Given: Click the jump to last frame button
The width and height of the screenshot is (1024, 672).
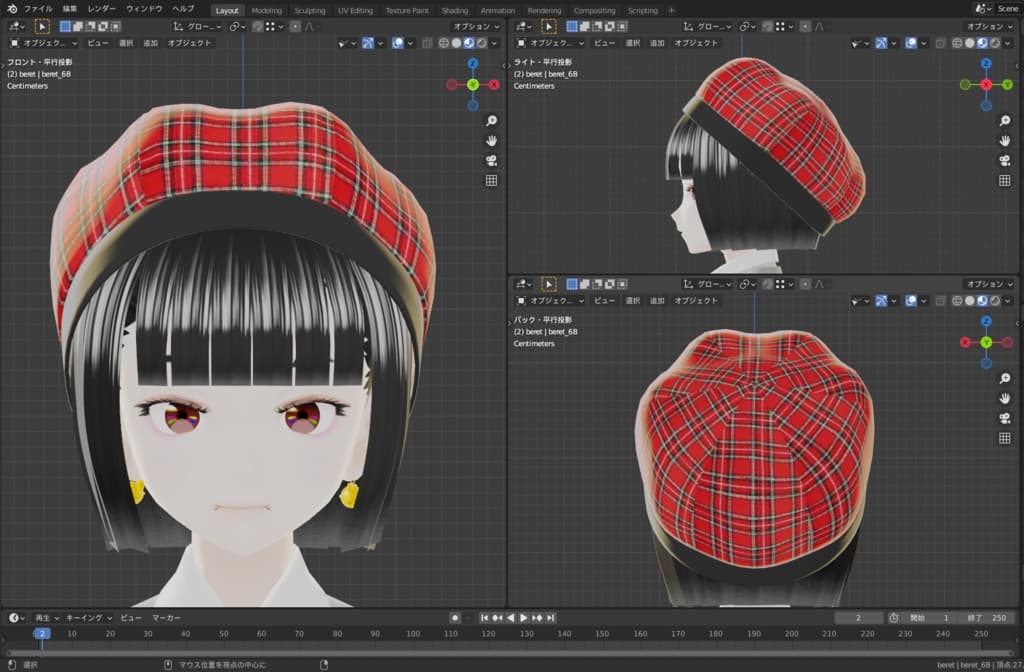Looking at the screenshot, I should pos(550,618).
